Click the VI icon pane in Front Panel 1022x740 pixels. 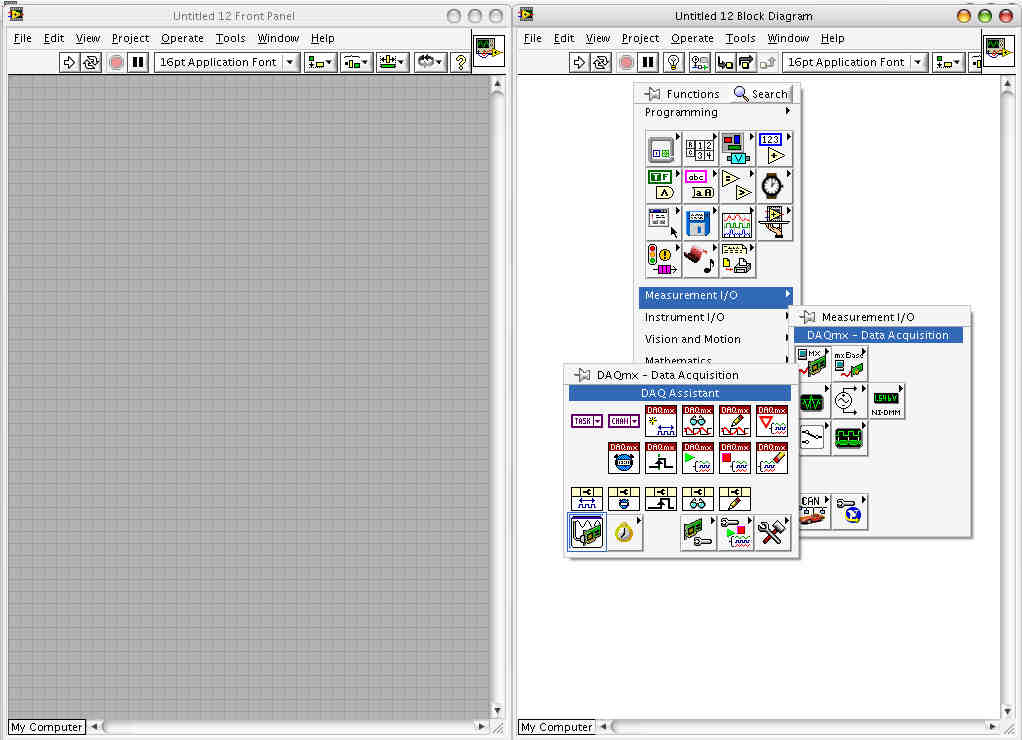coord(489,50)
